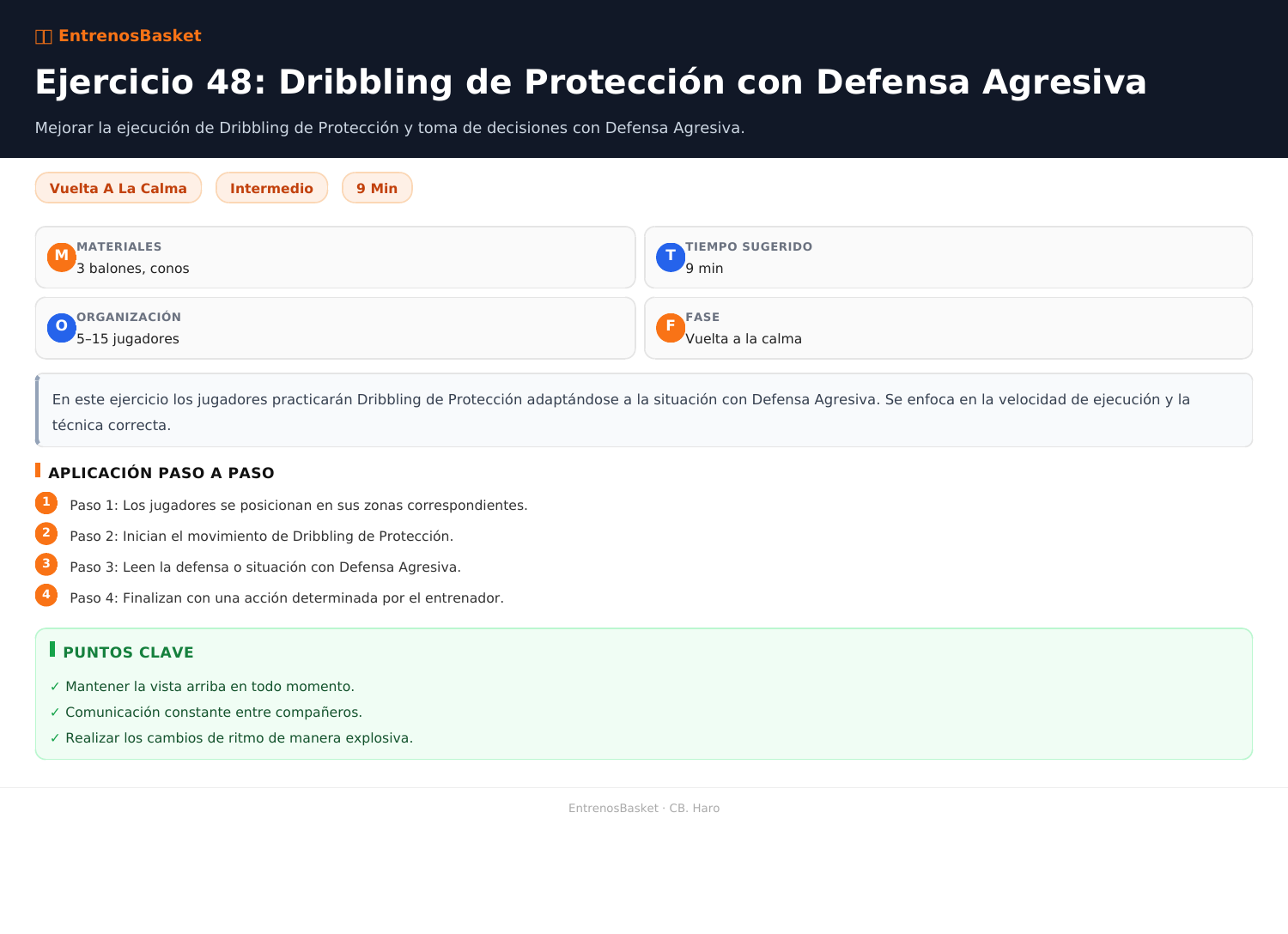Click the 'TIEMPO SUGERIDO' card label
Image resolution: width=1288 pixels, height=934 pixels.
[x=749, y=246]
